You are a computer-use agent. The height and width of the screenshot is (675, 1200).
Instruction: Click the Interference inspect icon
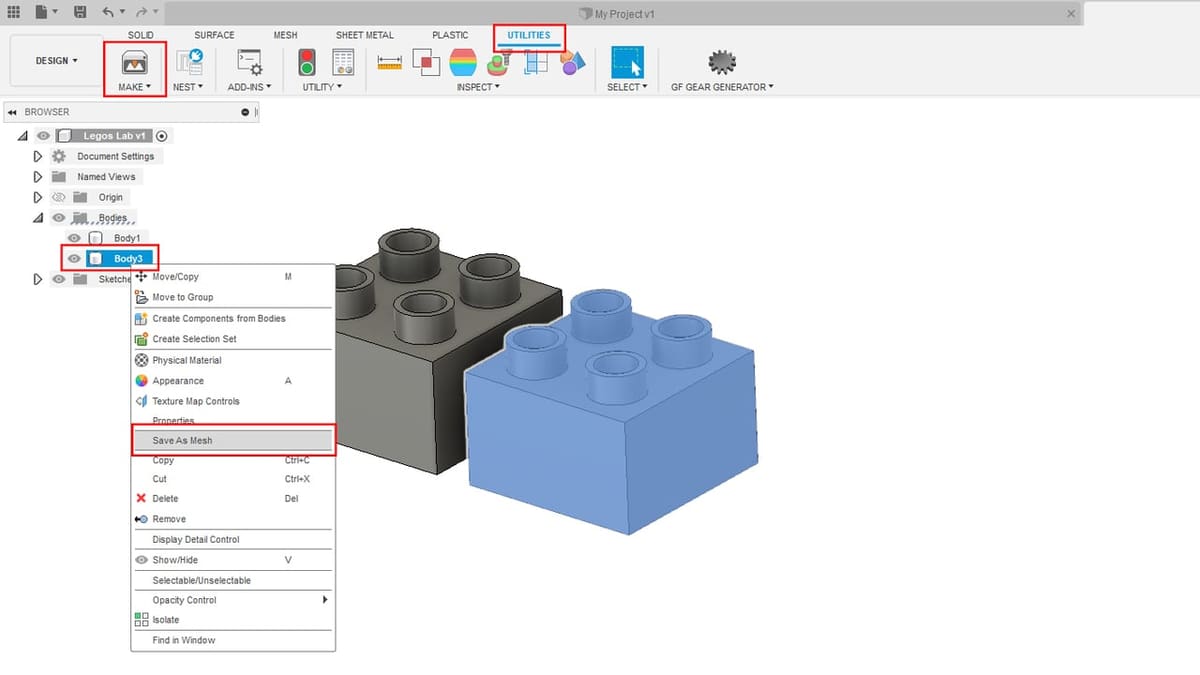[427, 63]
